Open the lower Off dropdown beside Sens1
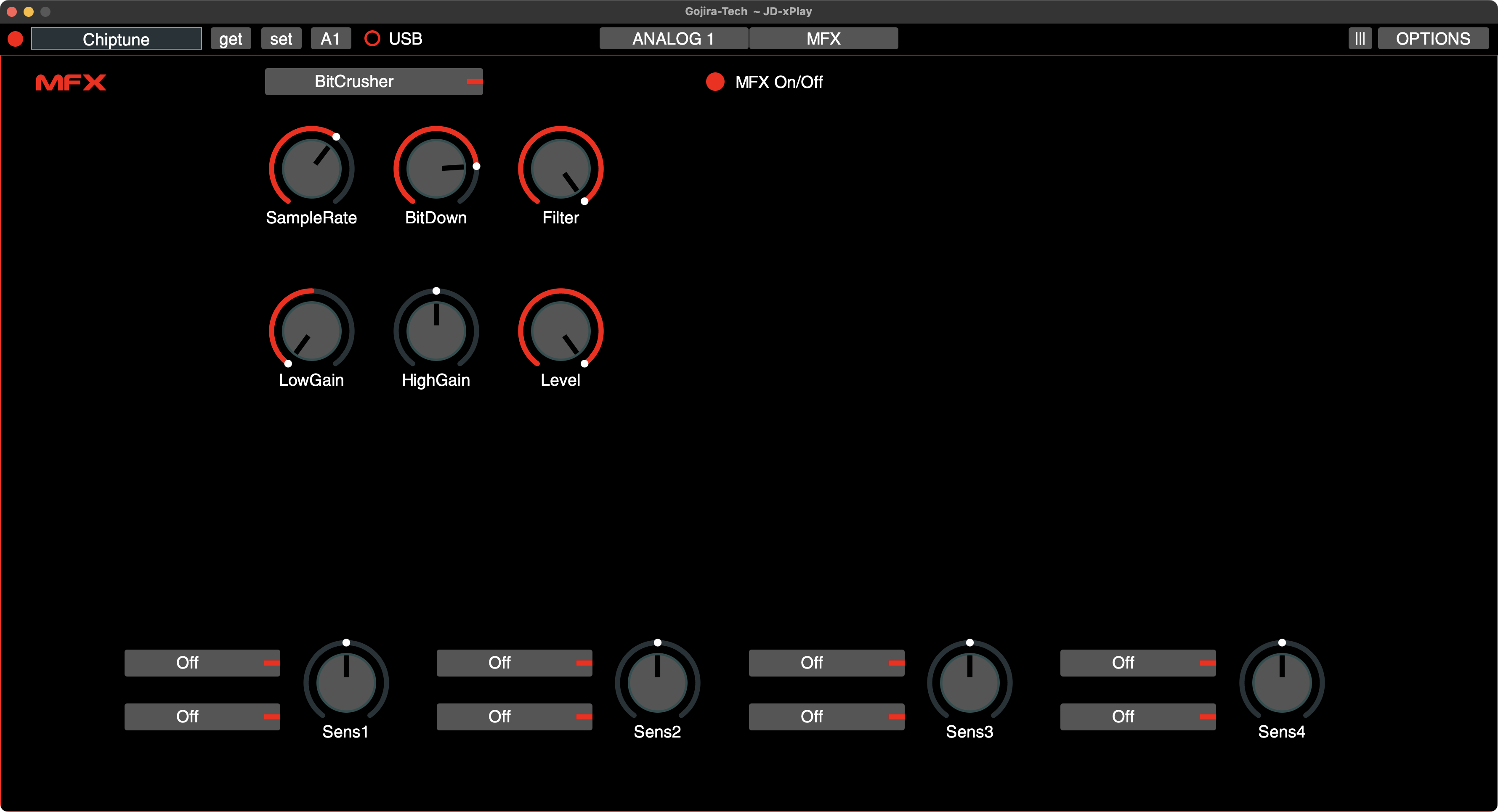Screen dimensions: 1498x812 click(x=202, y=716)
